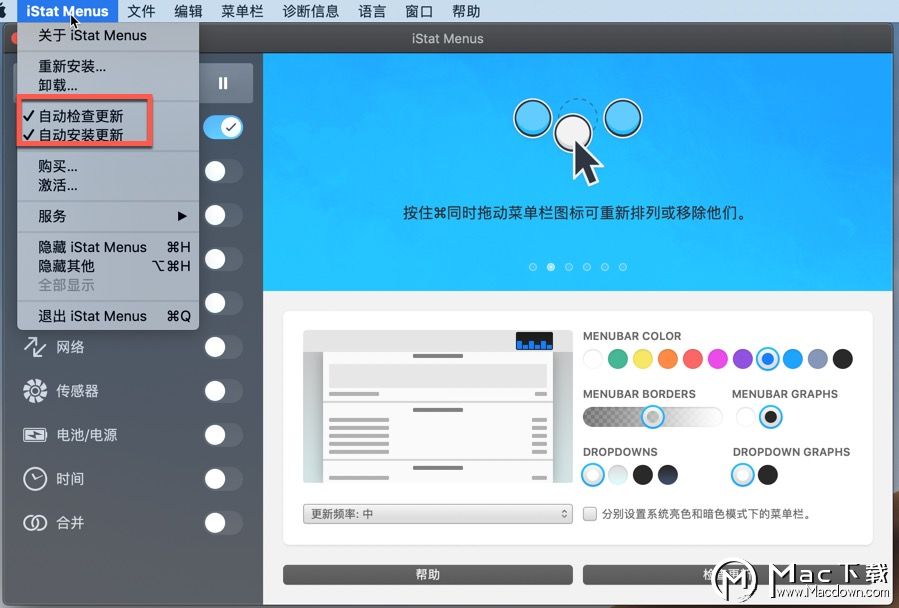The height and width of the screenshot is (608, 899).
Task: Click the sensor fan icon in sidebar
Action: tap(35, 391)
